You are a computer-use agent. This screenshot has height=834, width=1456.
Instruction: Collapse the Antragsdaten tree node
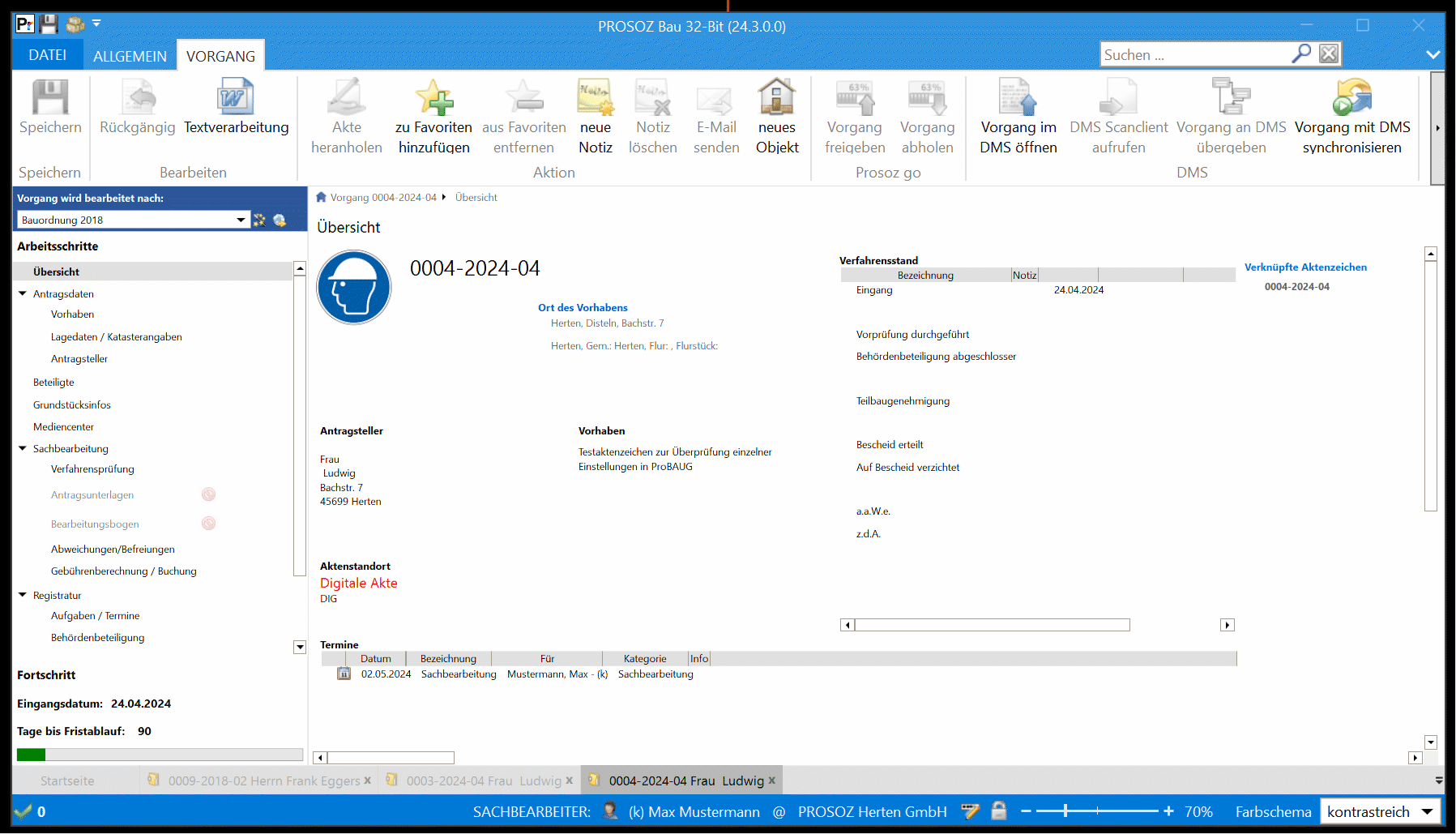point(23,293)
